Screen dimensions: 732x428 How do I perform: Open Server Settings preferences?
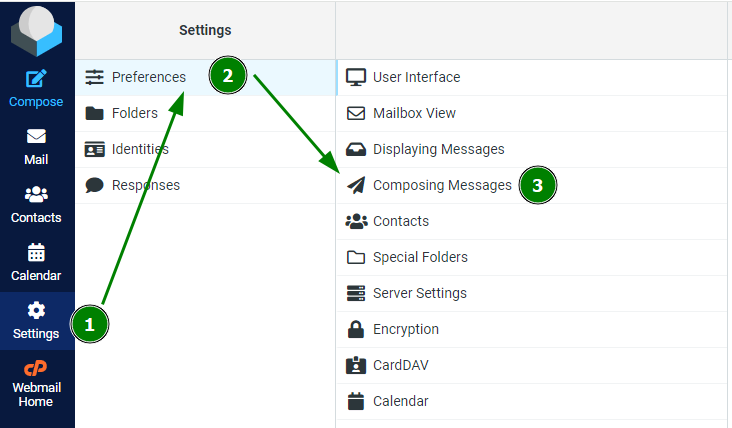point(532,293)
